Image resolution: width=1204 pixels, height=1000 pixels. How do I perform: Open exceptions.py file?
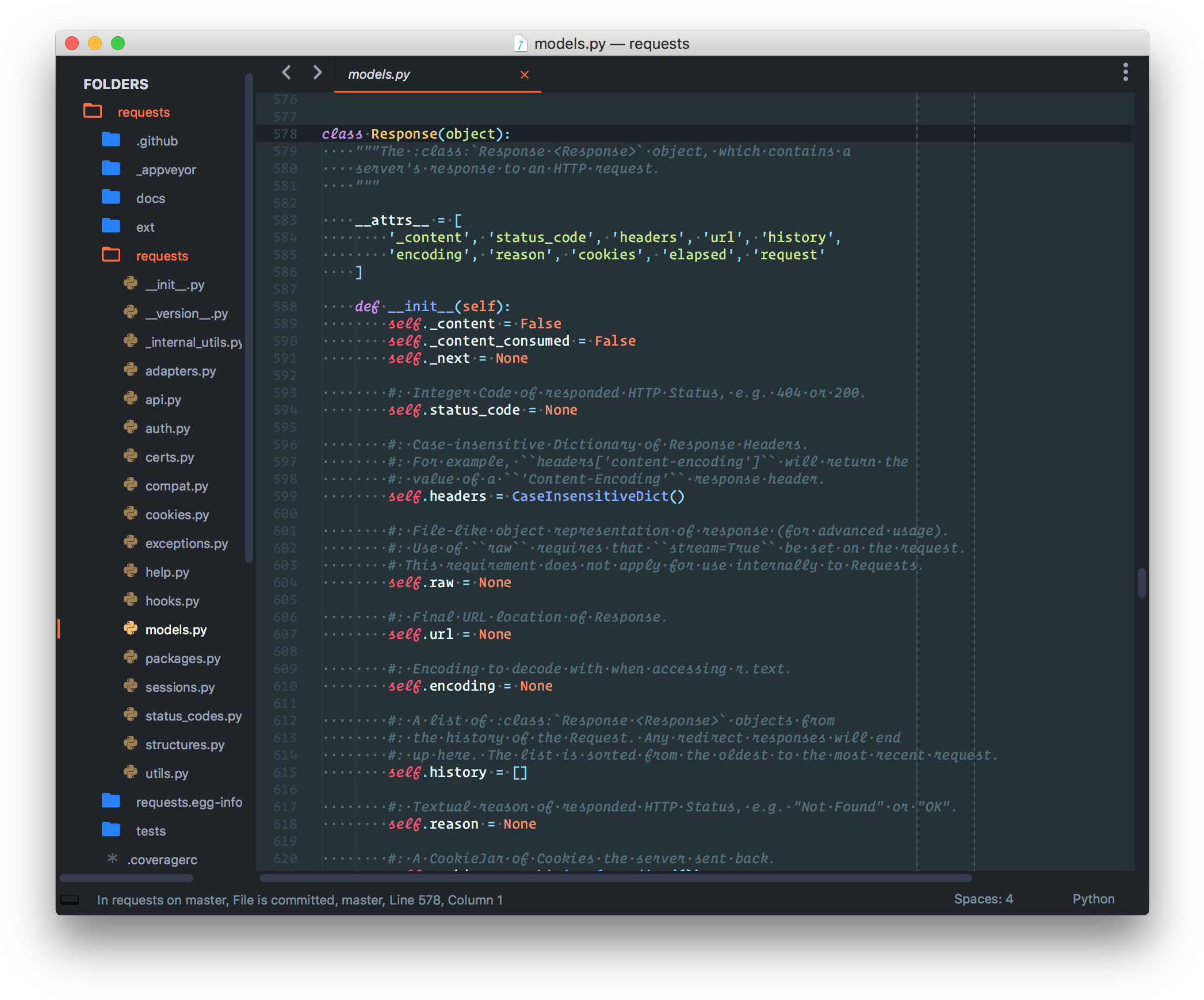point(187,543)
